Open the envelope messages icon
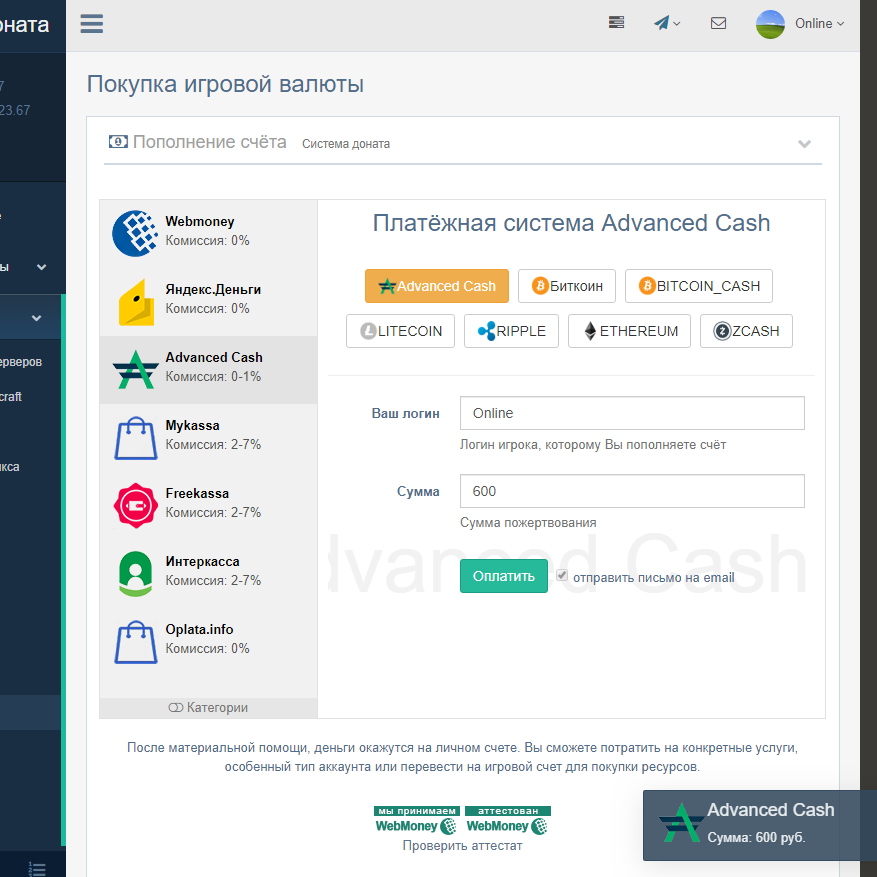Screen dimensions: 877x877 click(x=718, y=23)
